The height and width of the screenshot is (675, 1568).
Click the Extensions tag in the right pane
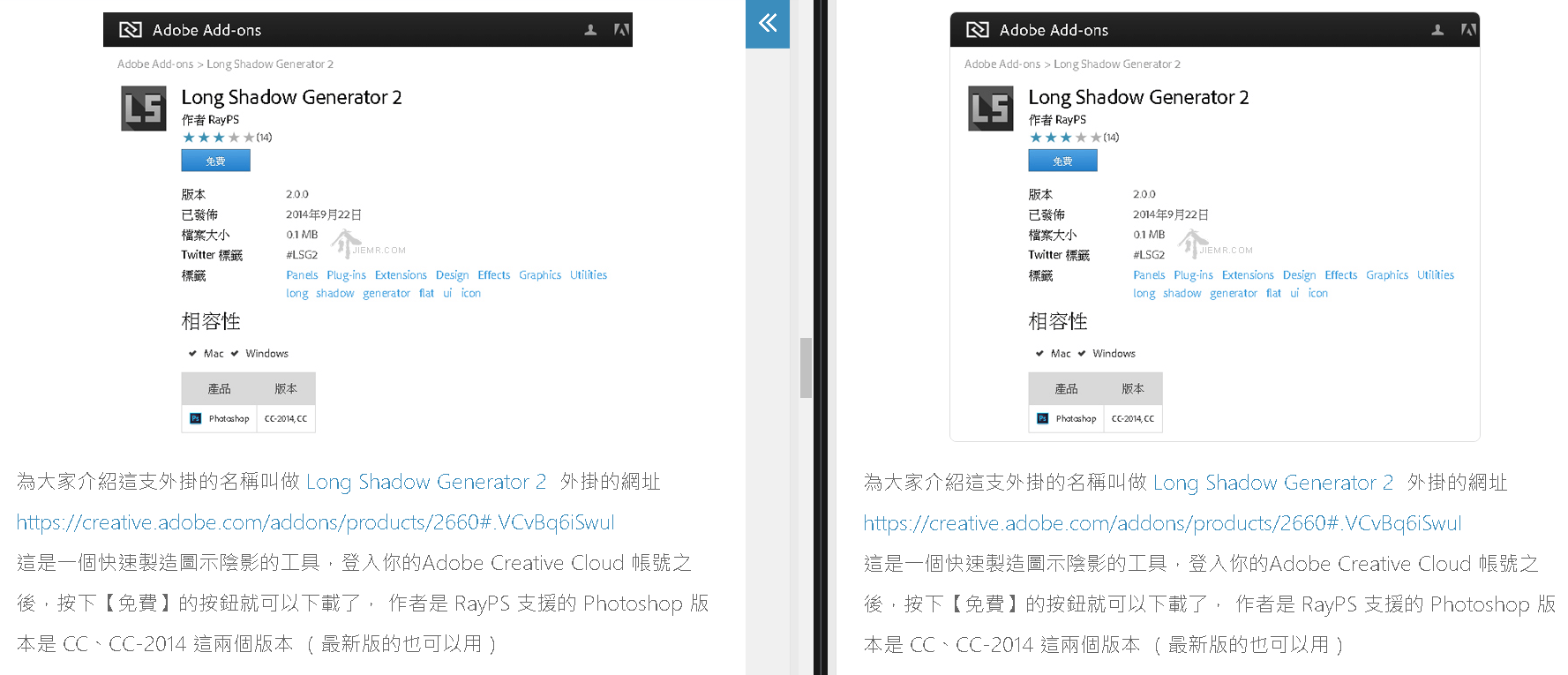1248,275
